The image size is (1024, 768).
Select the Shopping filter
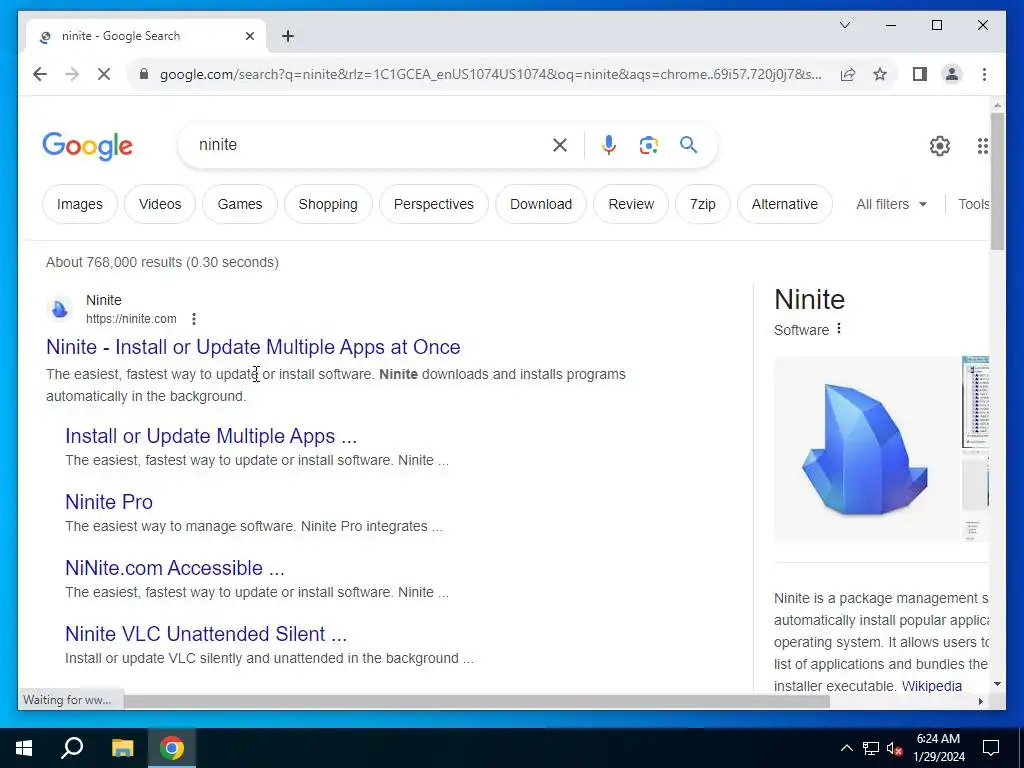[x=328, y=204]
